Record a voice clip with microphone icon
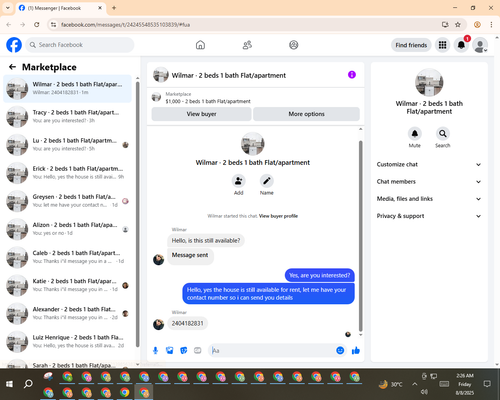This screenshot has width=500, height=400. (155, 350)
